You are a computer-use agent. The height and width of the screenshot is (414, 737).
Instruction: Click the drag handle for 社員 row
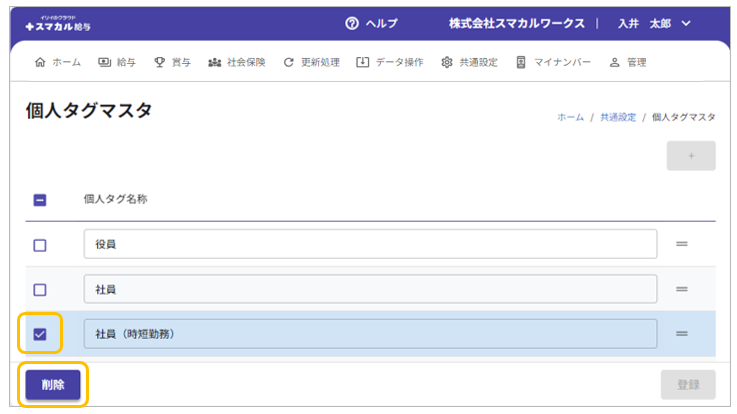[681, 289]
